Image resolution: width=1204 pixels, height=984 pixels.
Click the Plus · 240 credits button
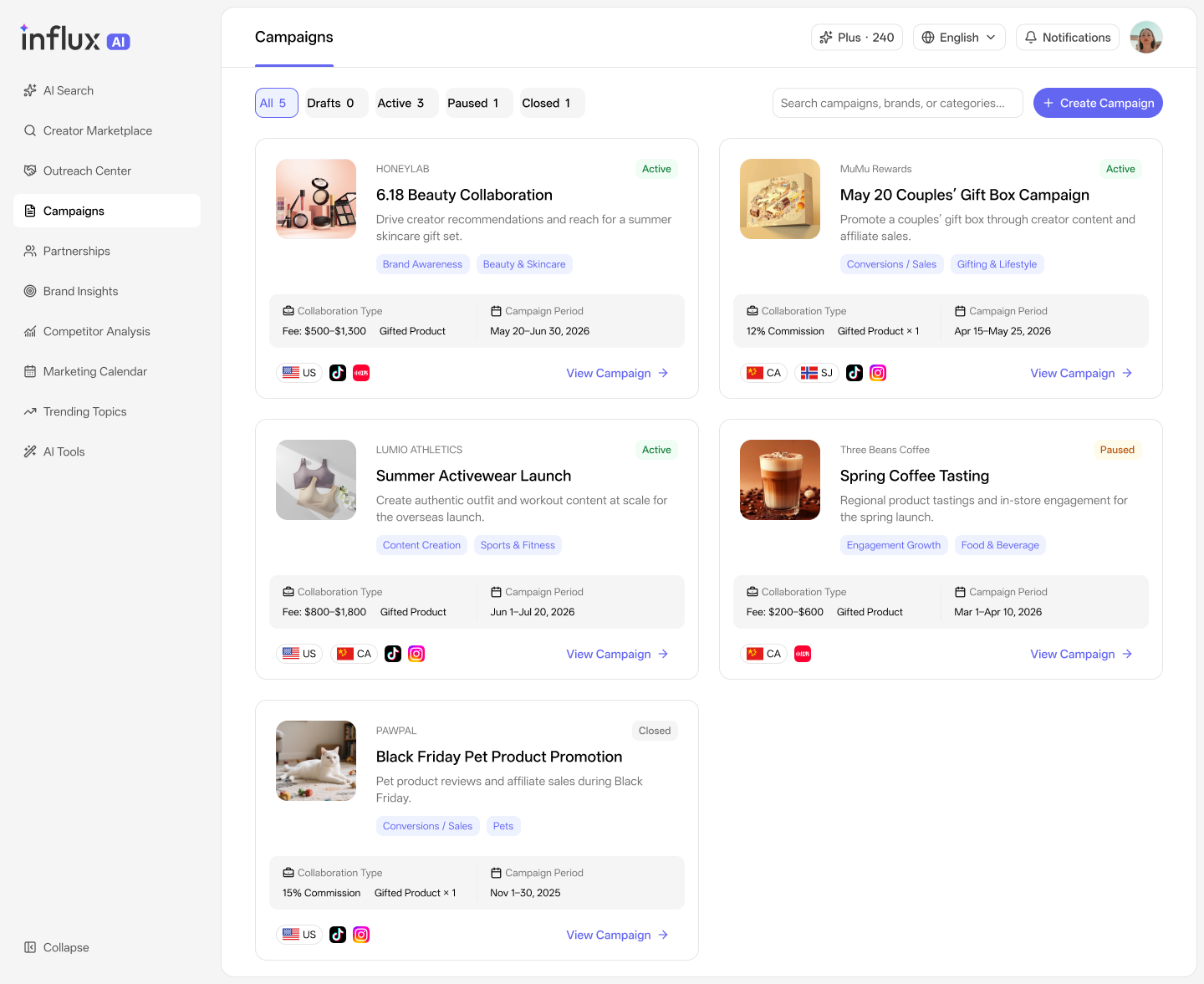click(857, 37)
